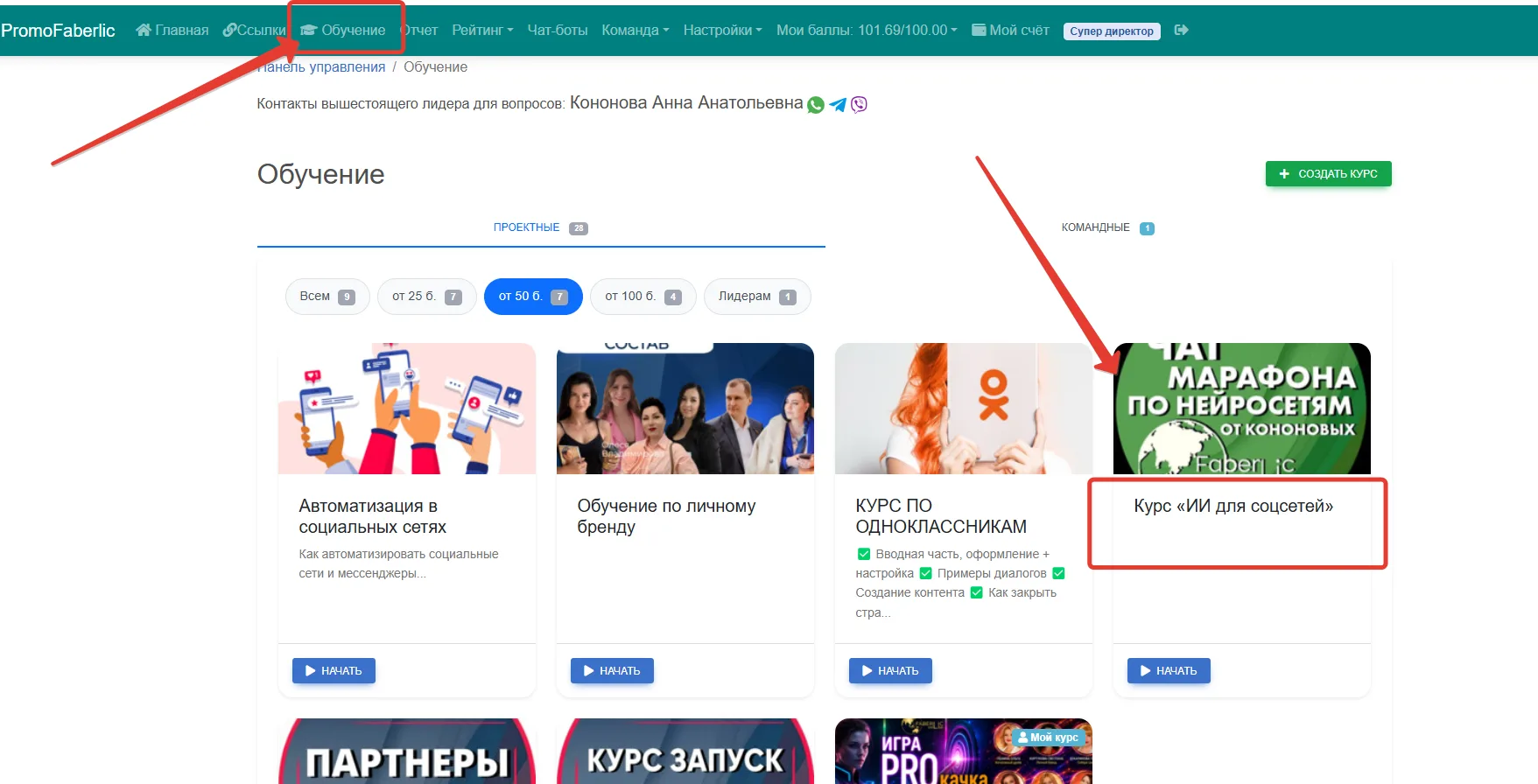Viewport: 1538px width, 784px height.
Task: Open the Одноклассники course image
Action: coord(964,409)
